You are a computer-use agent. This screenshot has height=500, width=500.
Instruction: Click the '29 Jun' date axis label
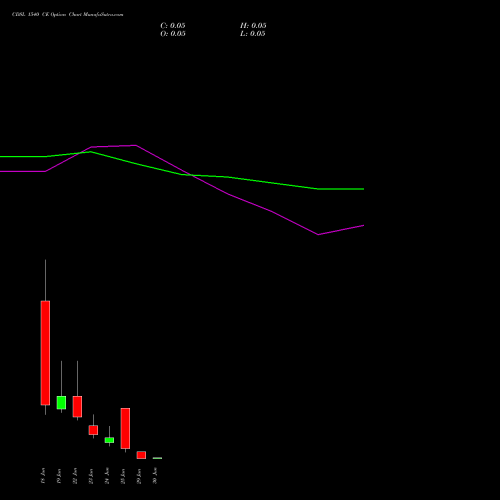(x=139, y=476)
